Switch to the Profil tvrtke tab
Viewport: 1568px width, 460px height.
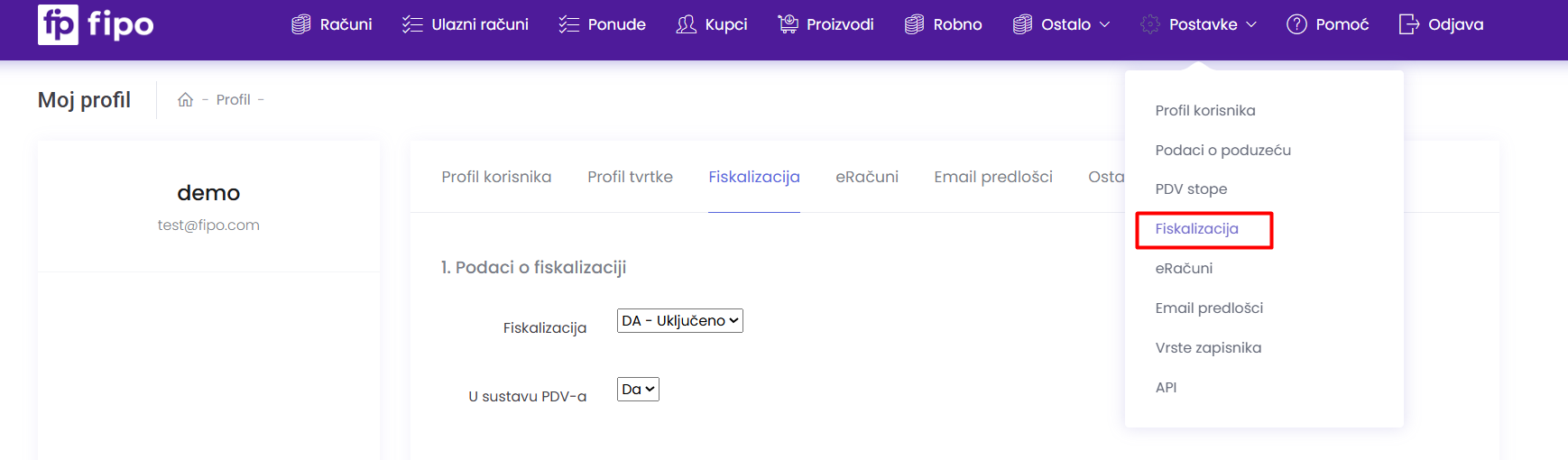[630, 177]
